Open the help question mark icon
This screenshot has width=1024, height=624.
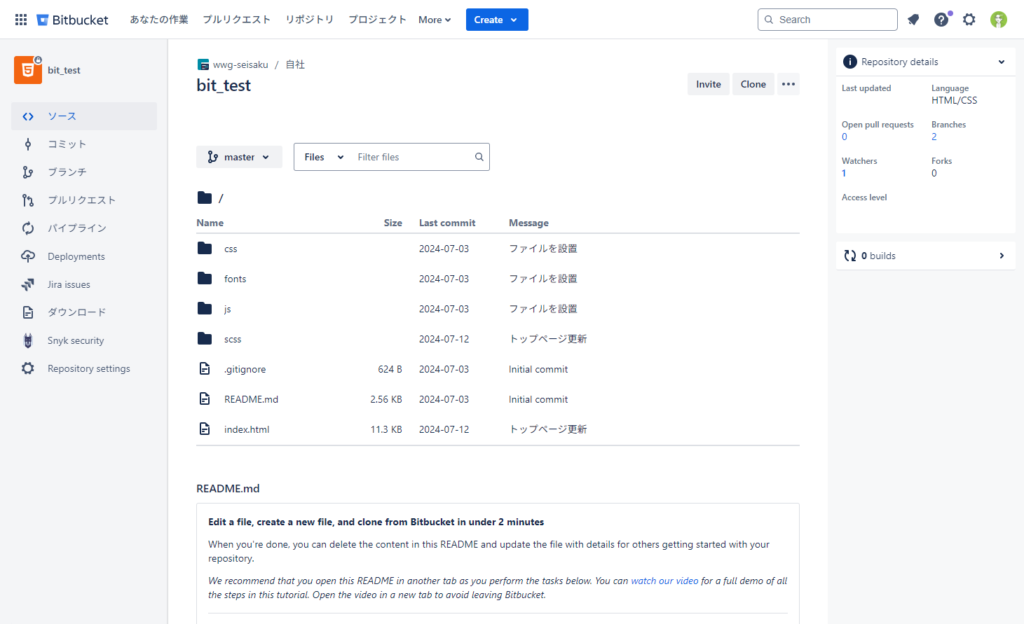pos(941,20)
